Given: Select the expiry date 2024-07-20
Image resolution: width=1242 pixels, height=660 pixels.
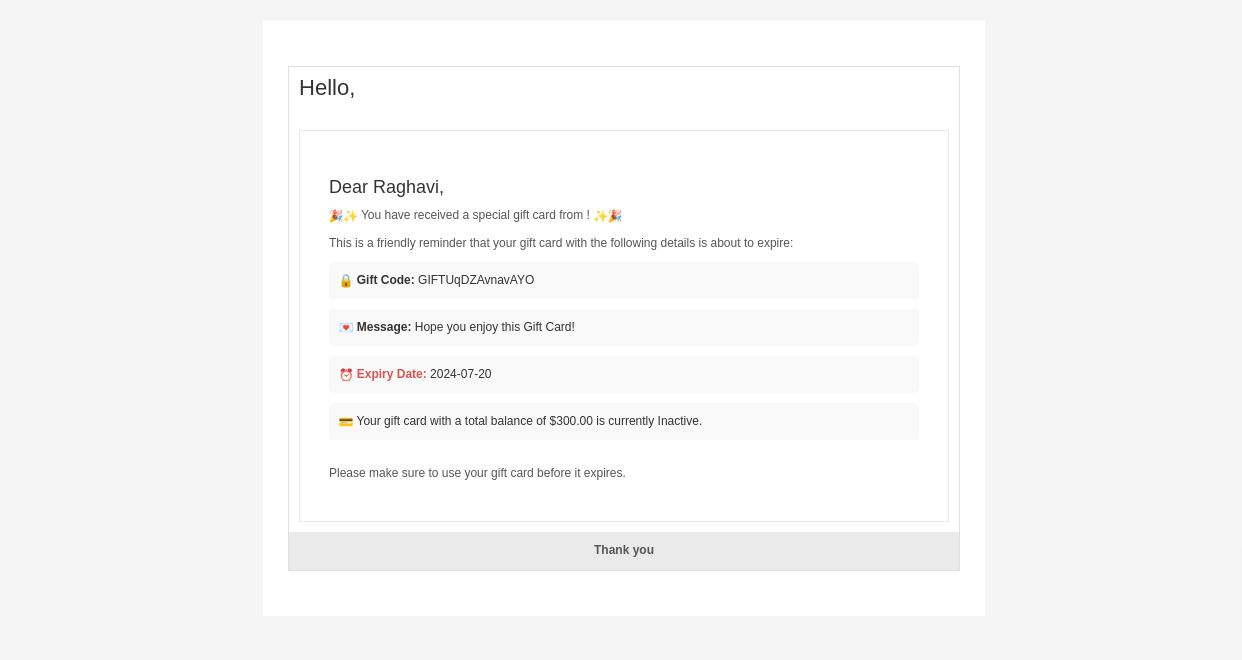Looking at the screenshot, I should pyautogui.click(x=460, y=374).
